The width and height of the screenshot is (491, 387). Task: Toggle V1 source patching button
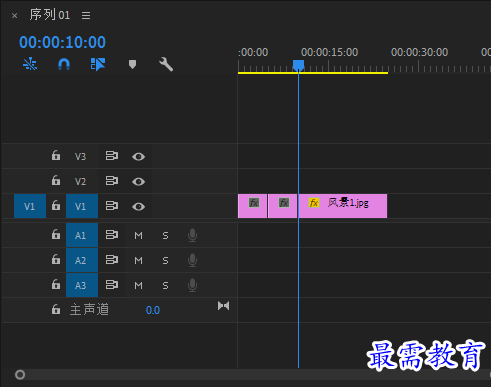tap(30, 206)
